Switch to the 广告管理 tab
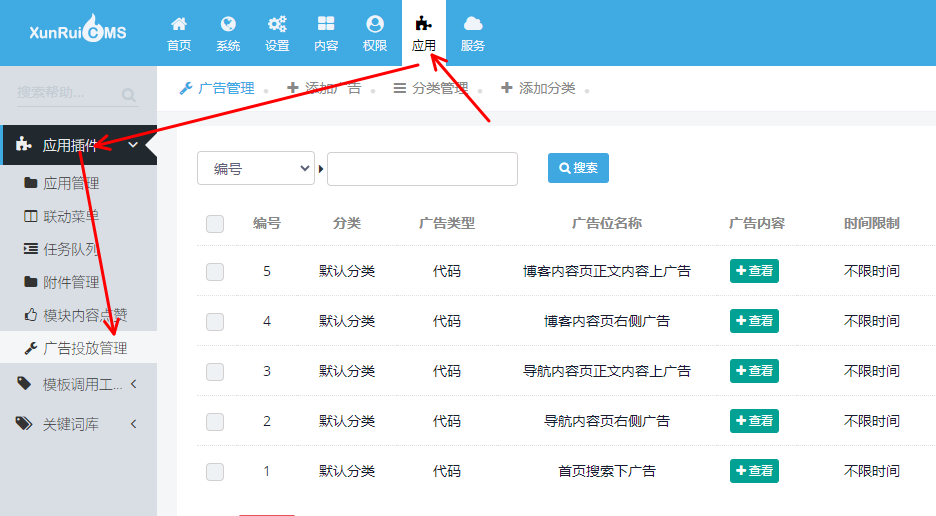Image resolution: width=936 pixels, height=516 pixels. click(217, 88)
